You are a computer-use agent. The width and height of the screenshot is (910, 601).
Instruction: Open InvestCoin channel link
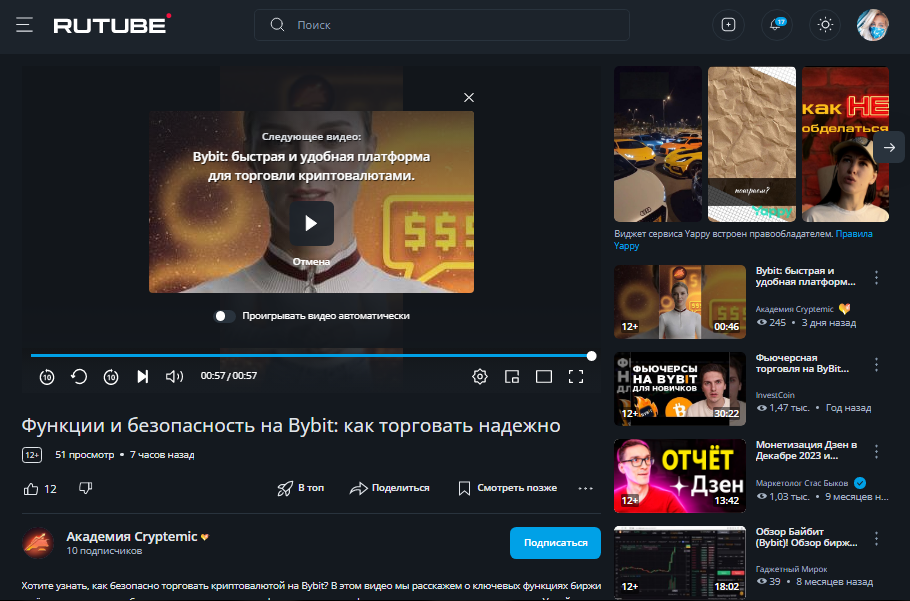click(x=775, y=395)
